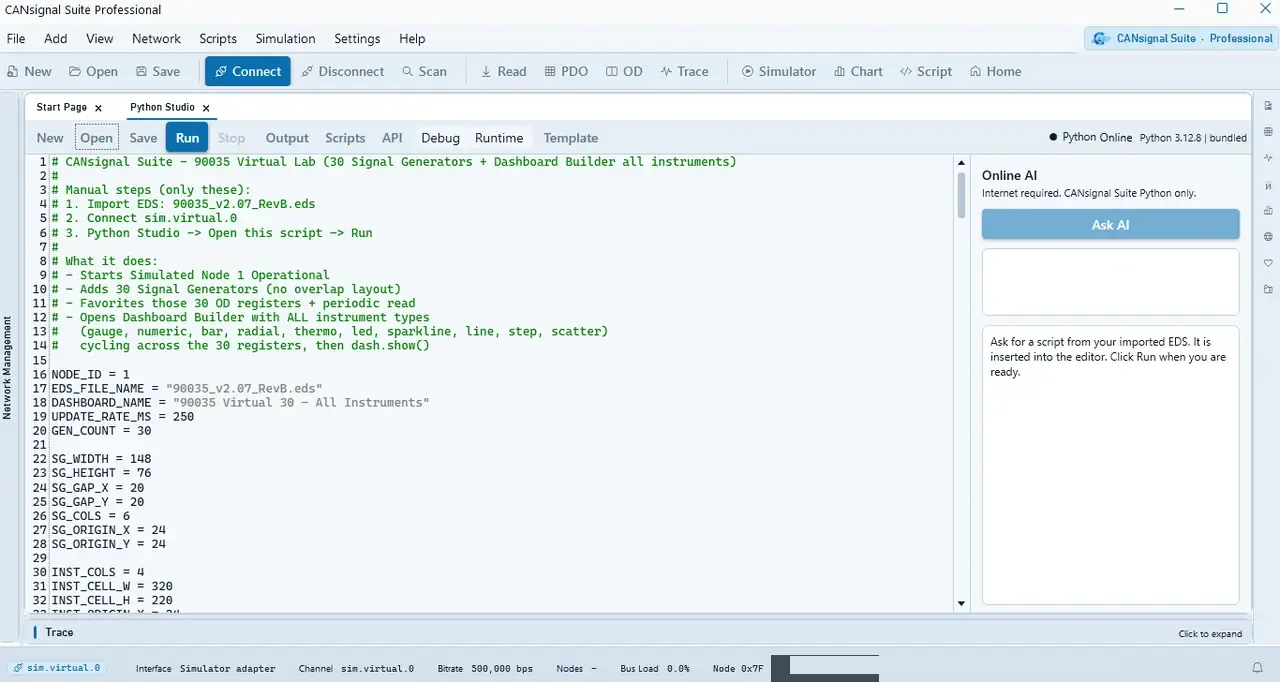The image size is (1280, 682).
Task: Switch to the Start Page tab
Action: 62,107
